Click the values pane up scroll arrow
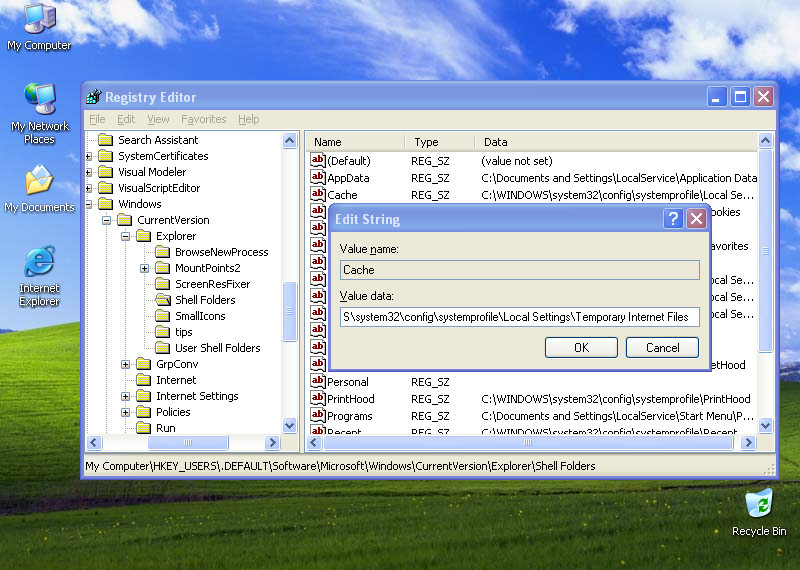Screen dimensions: 800x570 coord(765,140)
